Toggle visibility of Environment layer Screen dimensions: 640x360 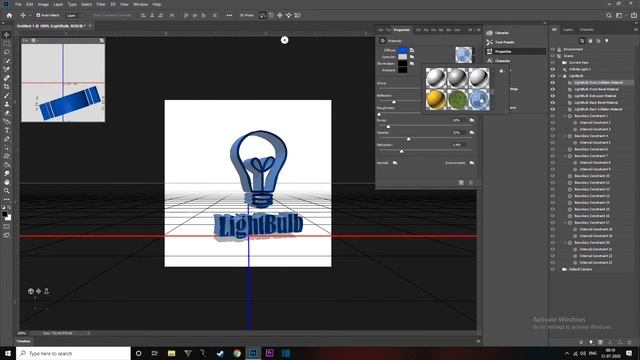point(553,49)
